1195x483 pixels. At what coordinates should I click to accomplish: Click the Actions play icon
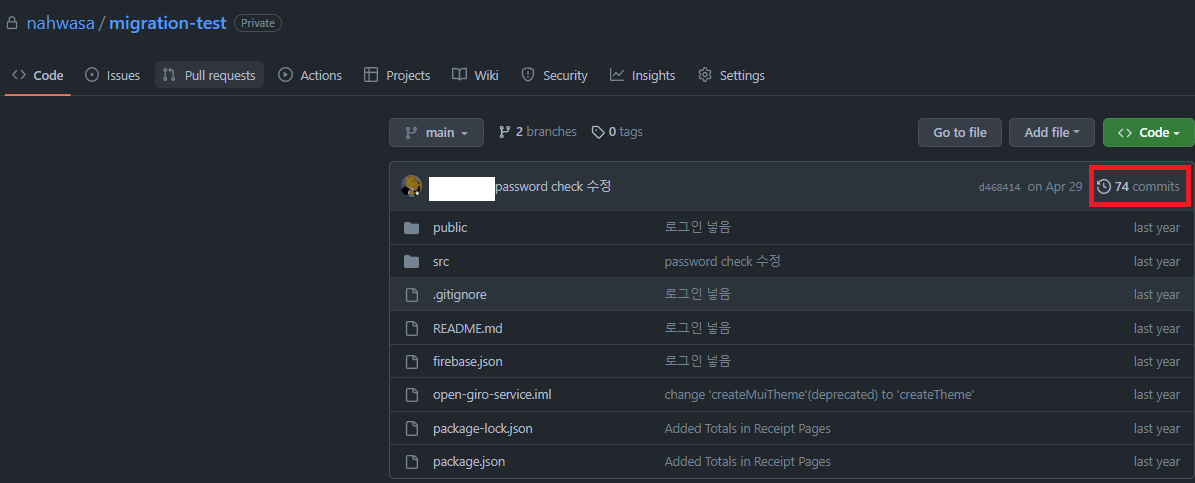coord(286,75)
